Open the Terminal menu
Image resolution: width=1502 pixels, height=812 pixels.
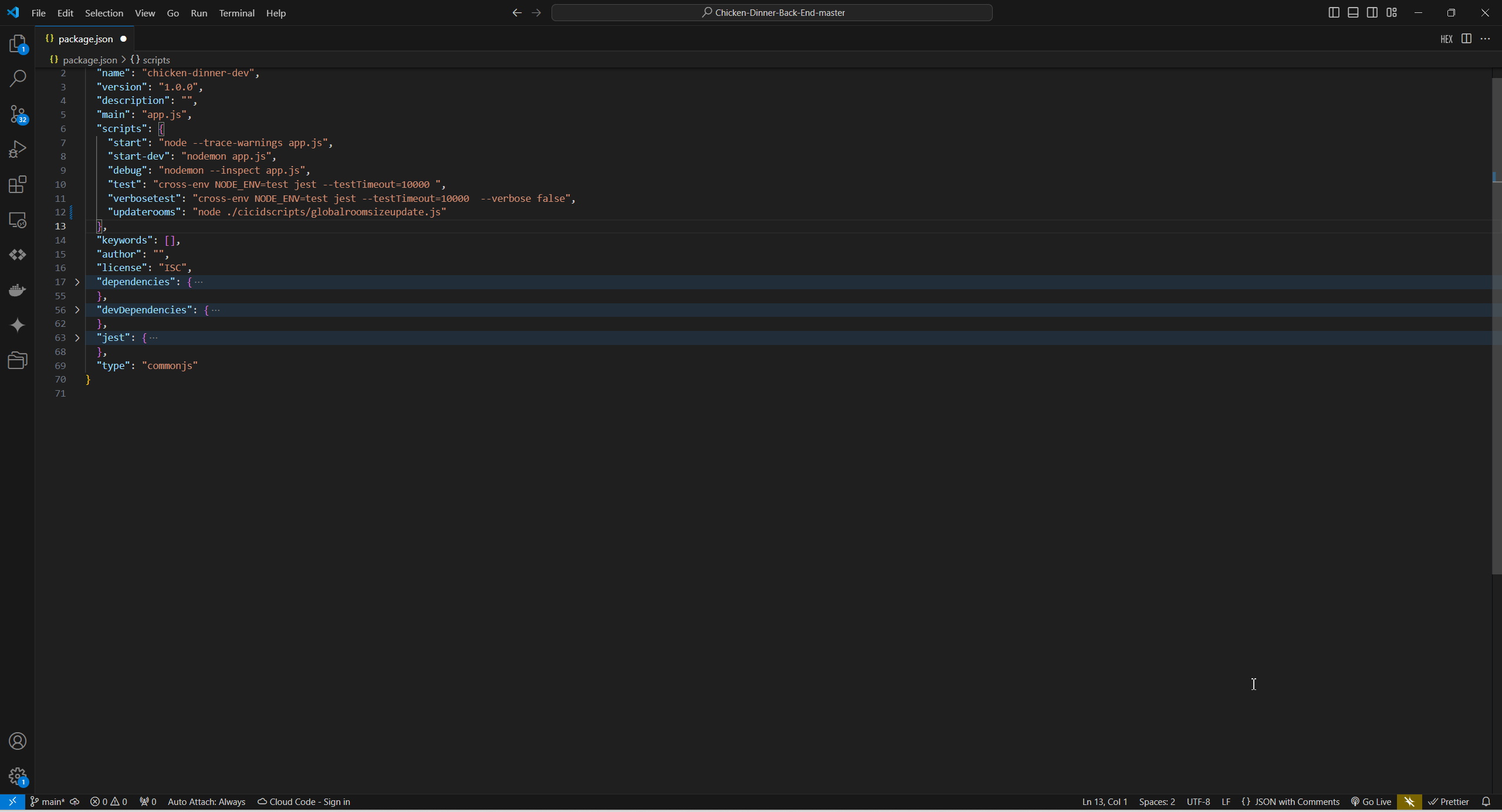tap(236, 13)
